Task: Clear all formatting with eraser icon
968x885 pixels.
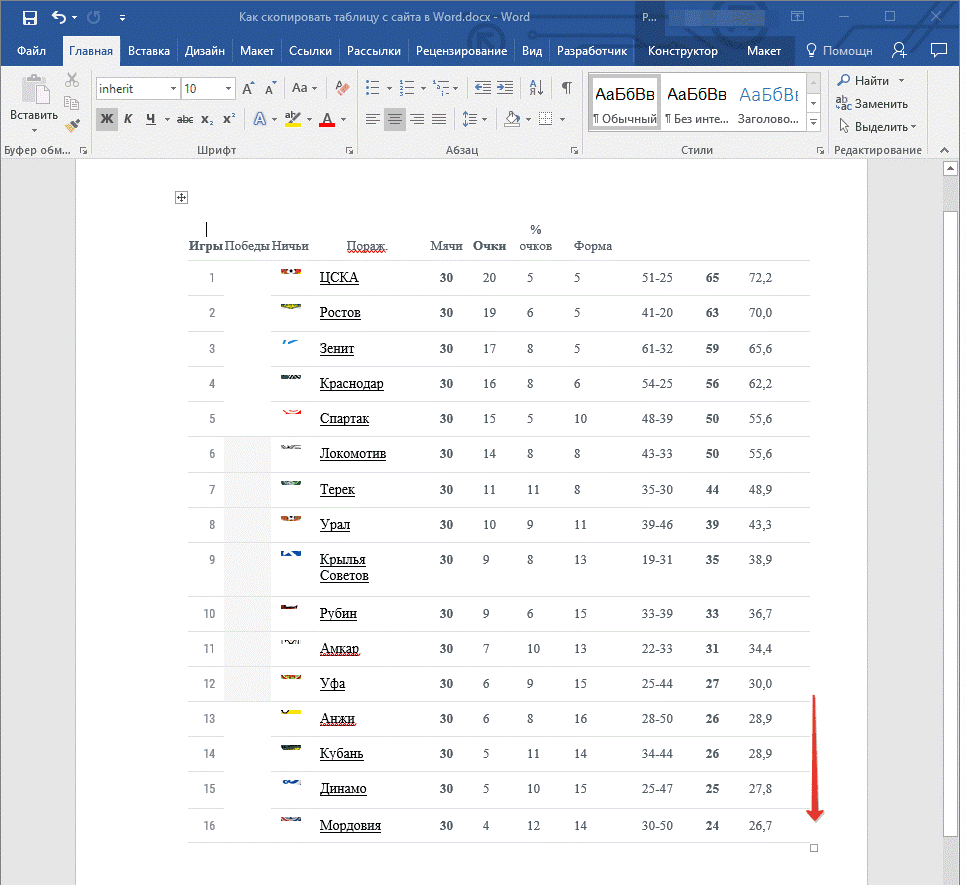Action: tap(342, 88)
